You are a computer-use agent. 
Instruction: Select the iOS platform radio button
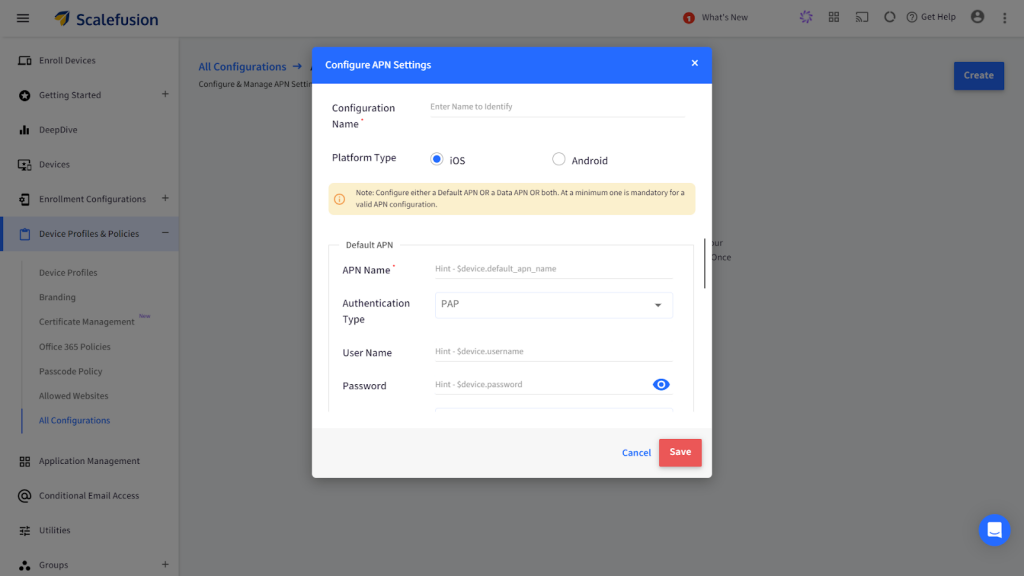tap(436, 159)
